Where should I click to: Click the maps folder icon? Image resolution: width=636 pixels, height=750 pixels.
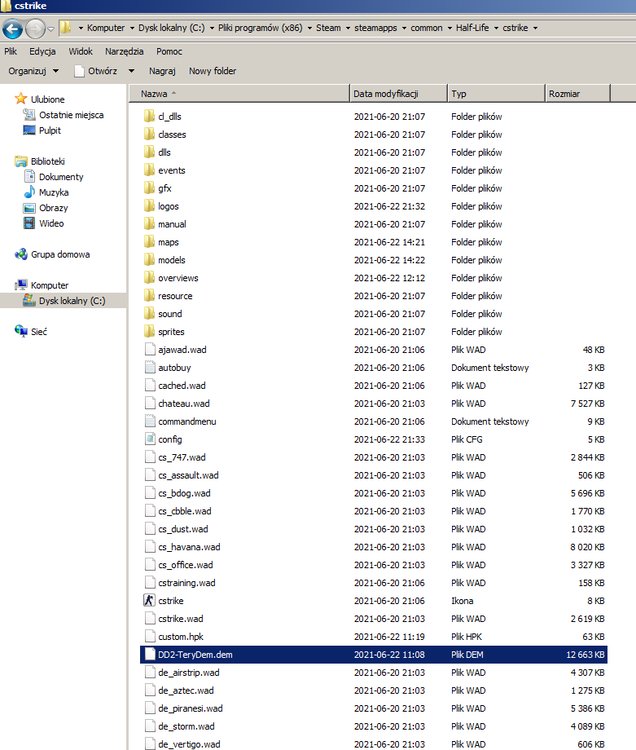tap(149, 242)
